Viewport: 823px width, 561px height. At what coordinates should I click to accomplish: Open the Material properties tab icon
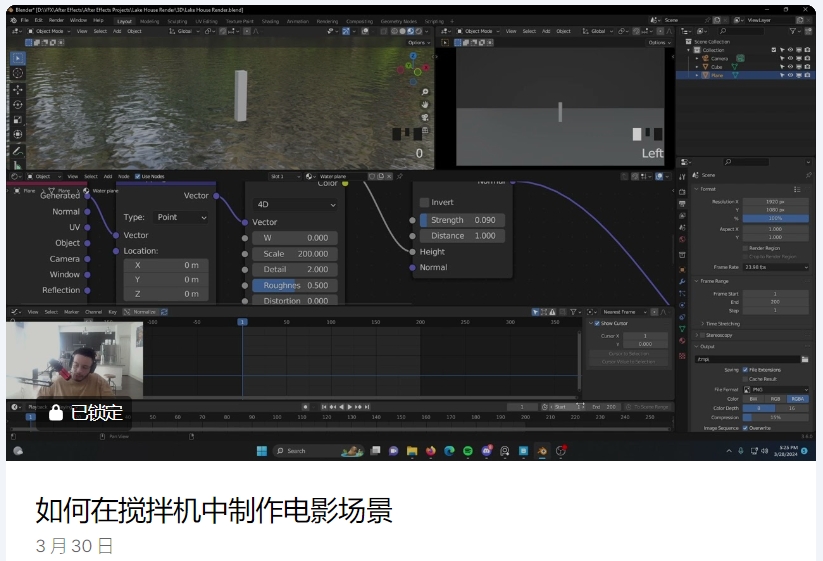(x=682, y=341)
